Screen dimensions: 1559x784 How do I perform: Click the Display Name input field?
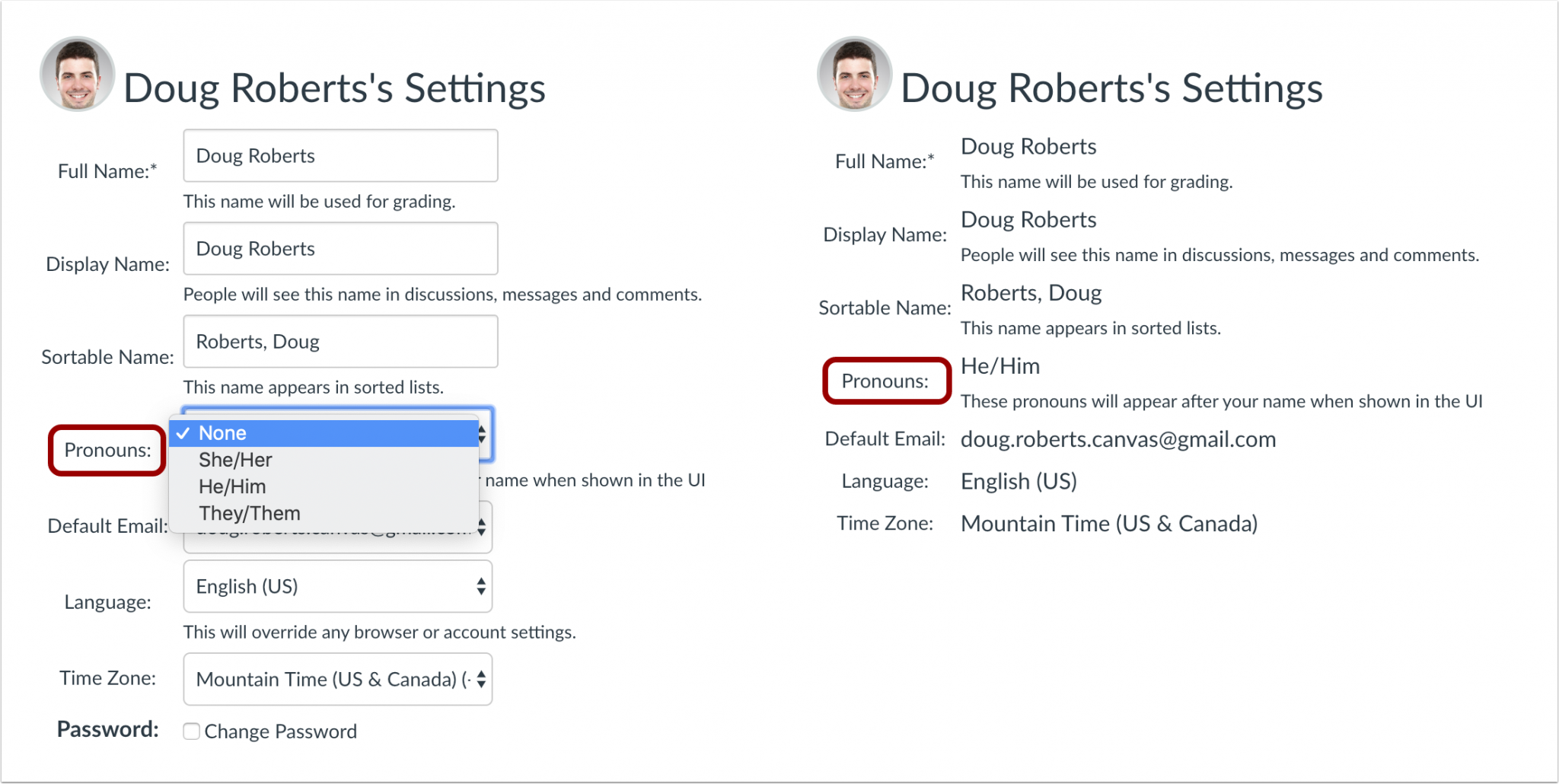(340, 248)
